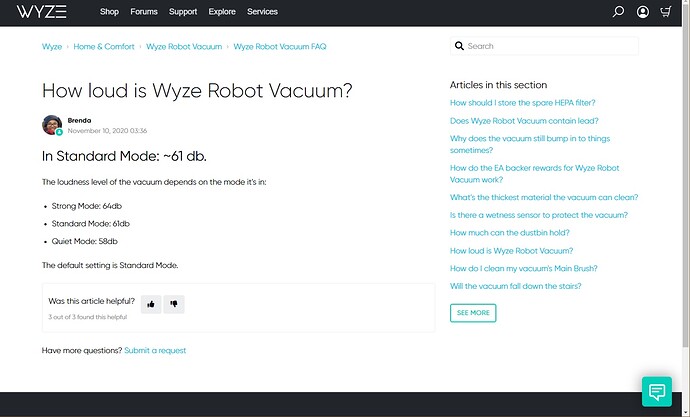Open 'How much can the dustbin hold?'
This screenshot has width=690, height=417.
[x=510, y=233]
